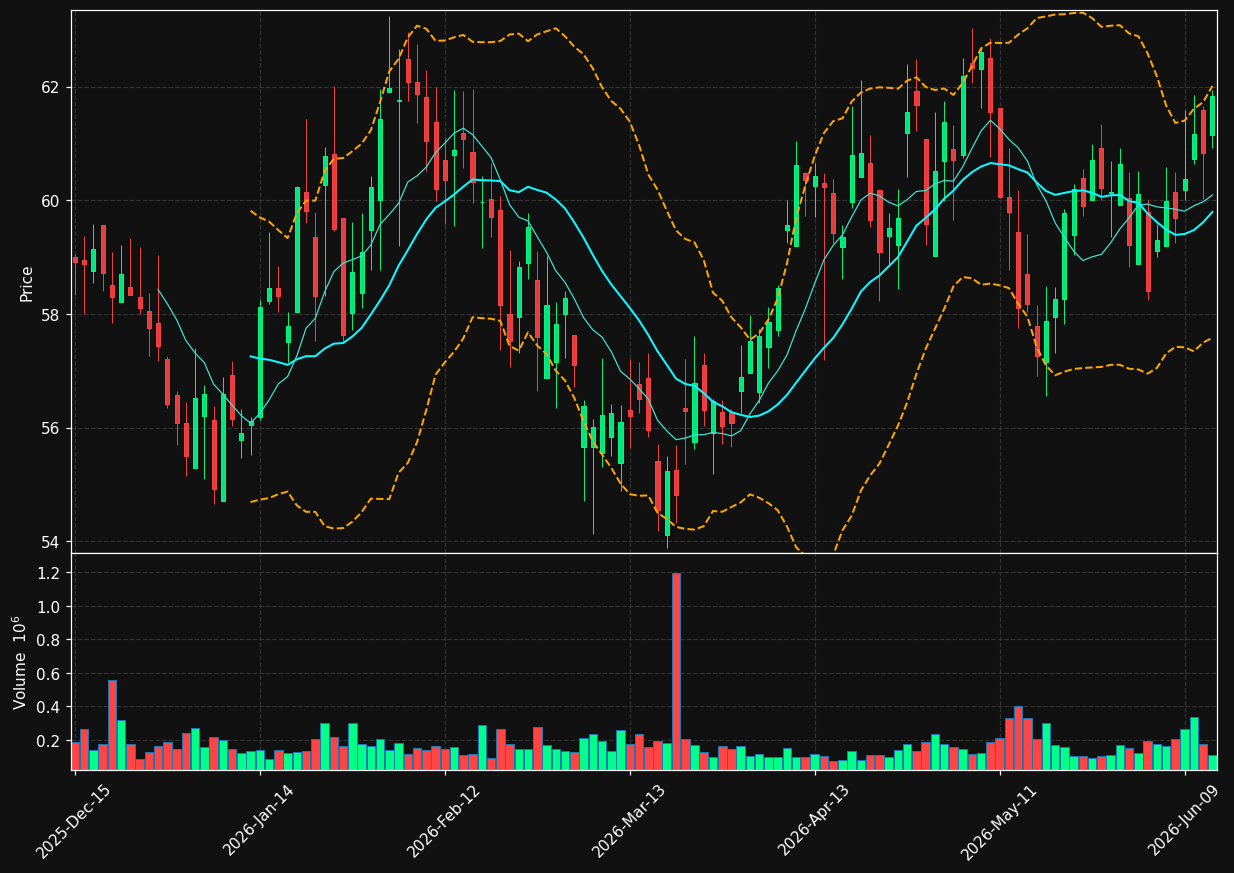
Task: Click the 2026-Jan-14 date label
Action: click(x=258, y=821)
